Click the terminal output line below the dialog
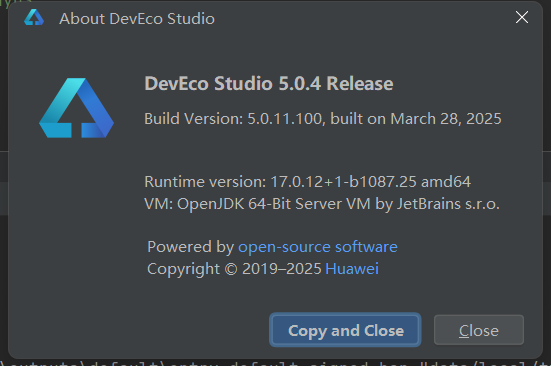 (276, 363)
